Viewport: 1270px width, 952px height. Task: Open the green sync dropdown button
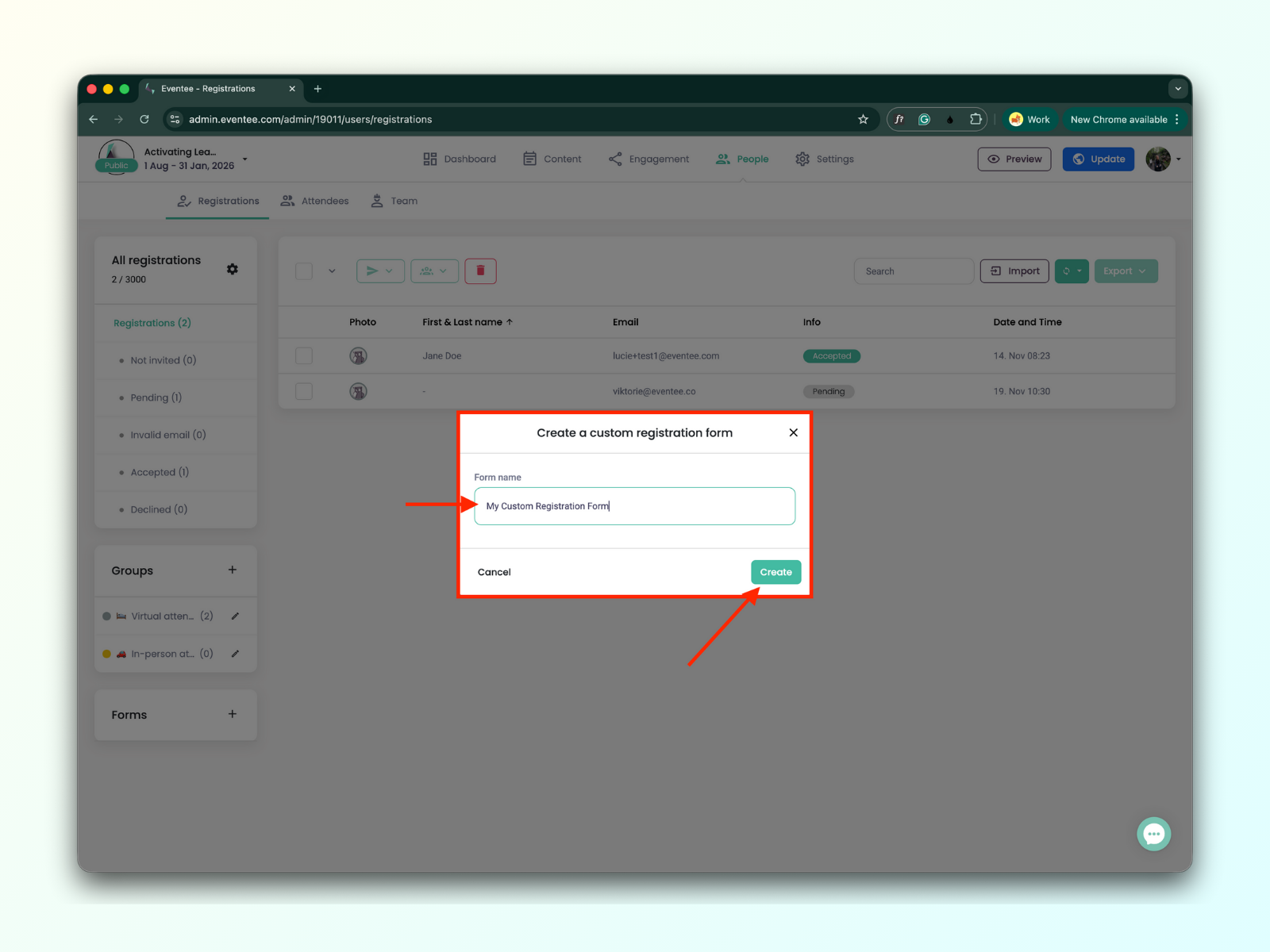[1072, 271]
